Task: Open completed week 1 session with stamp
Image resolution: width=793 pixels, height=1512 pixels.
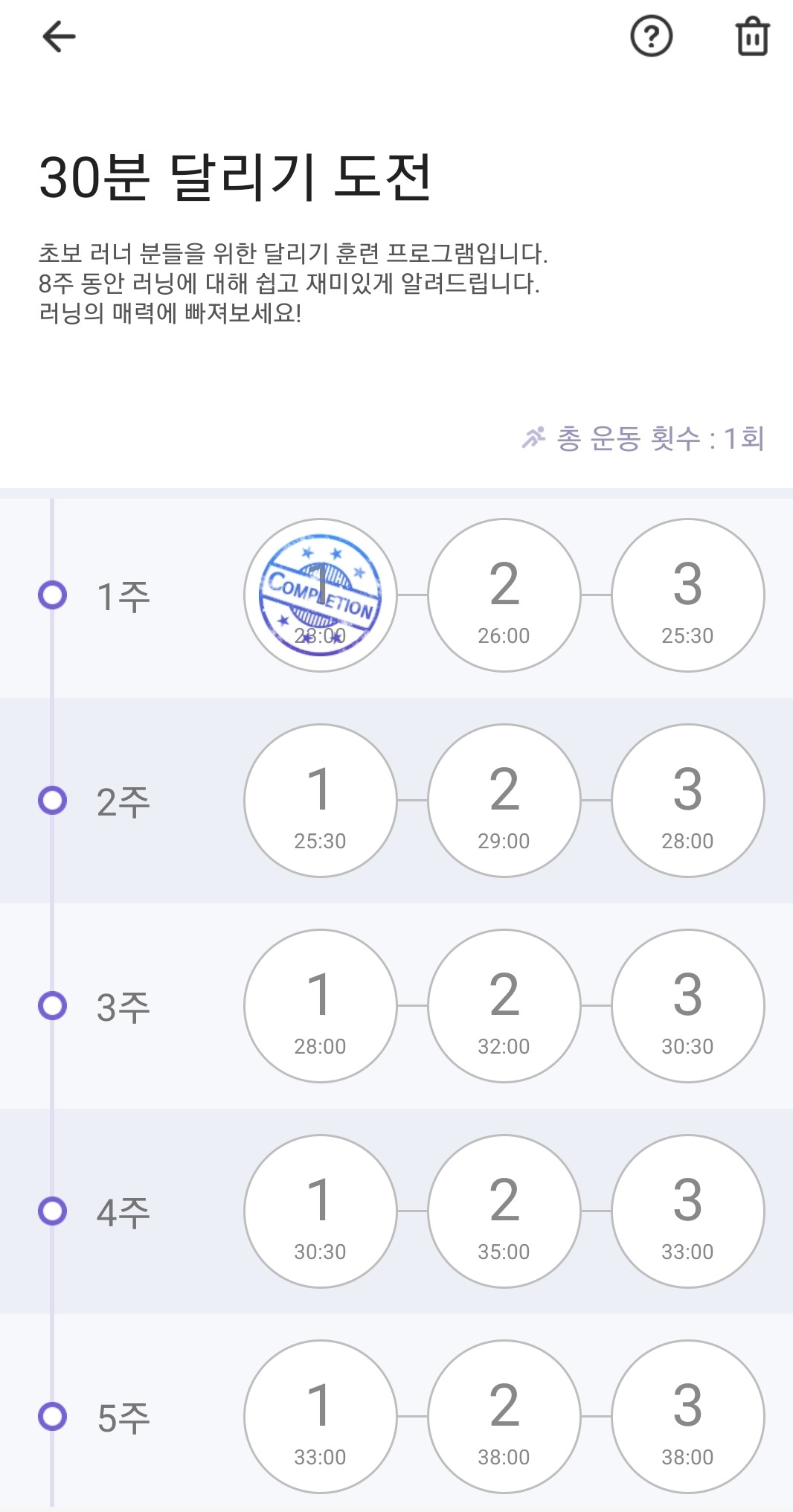Action: tap(321, 595)
